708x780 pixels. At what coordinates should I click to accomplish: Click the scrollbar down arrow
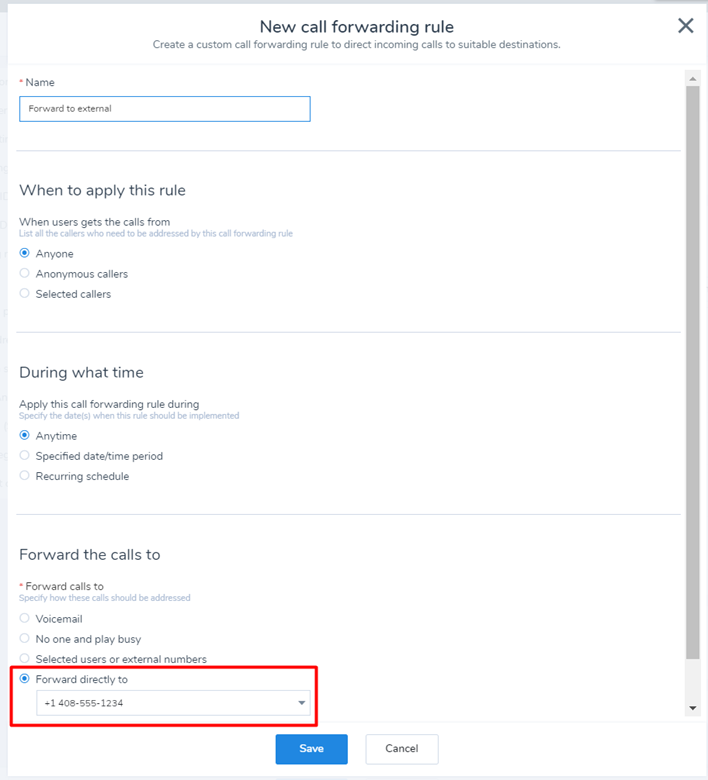693,708
